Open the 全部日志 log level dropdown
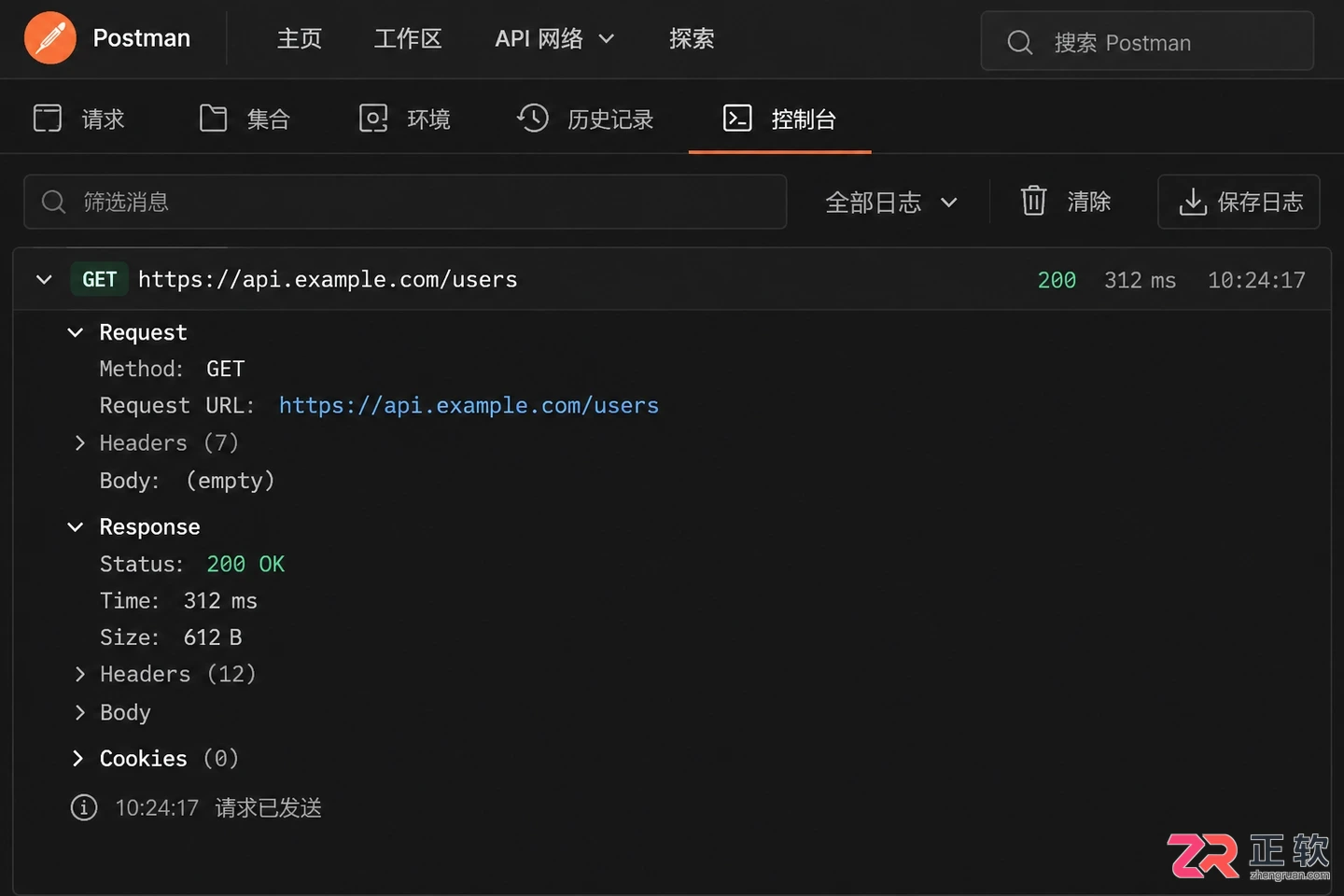This screenshot has width=1344, height=896. click(892, 202)
